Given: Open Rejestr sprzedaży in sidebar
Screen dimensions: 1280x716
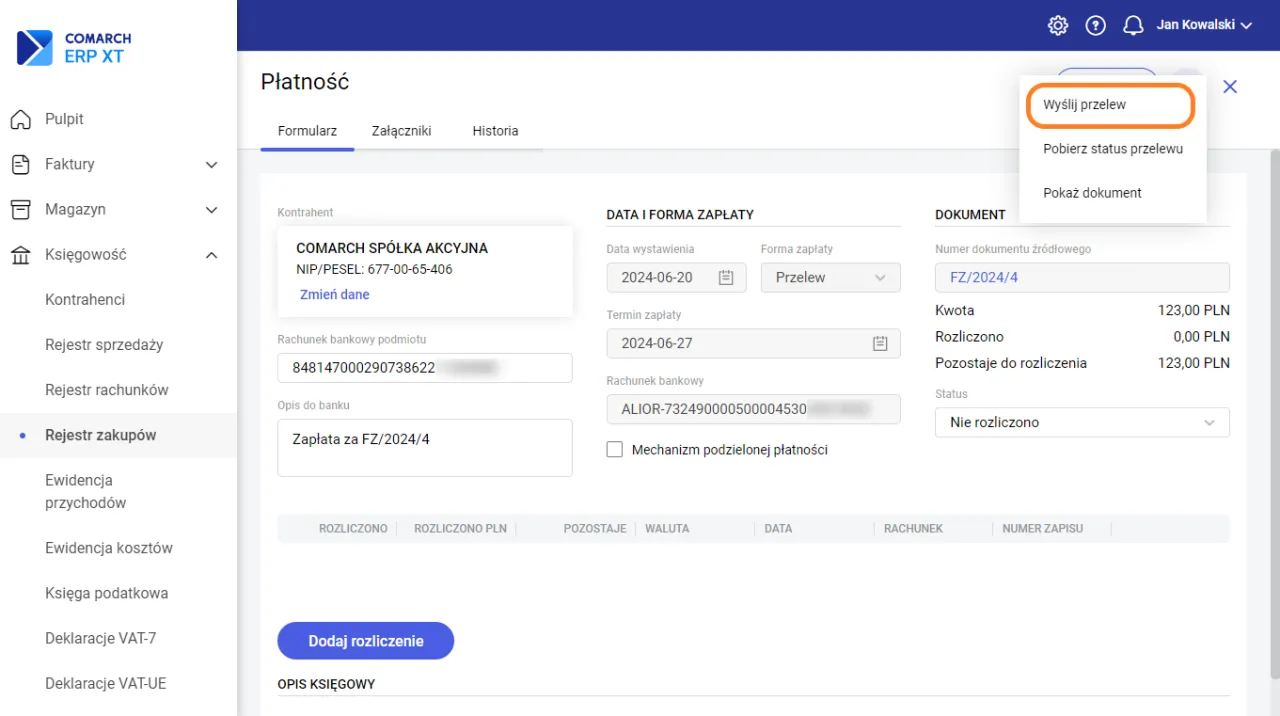Looking at the screenshot, I should click(104, 345).
